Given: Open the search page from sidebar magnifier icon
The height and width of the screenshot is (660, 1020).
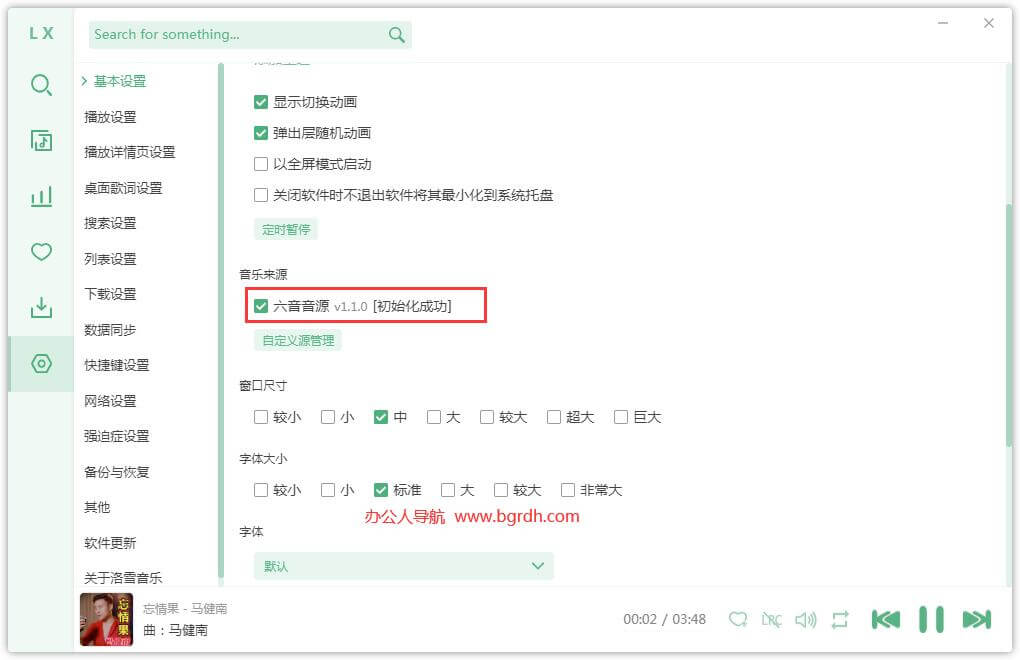Looking at the screenshot, I should (41, 85).
